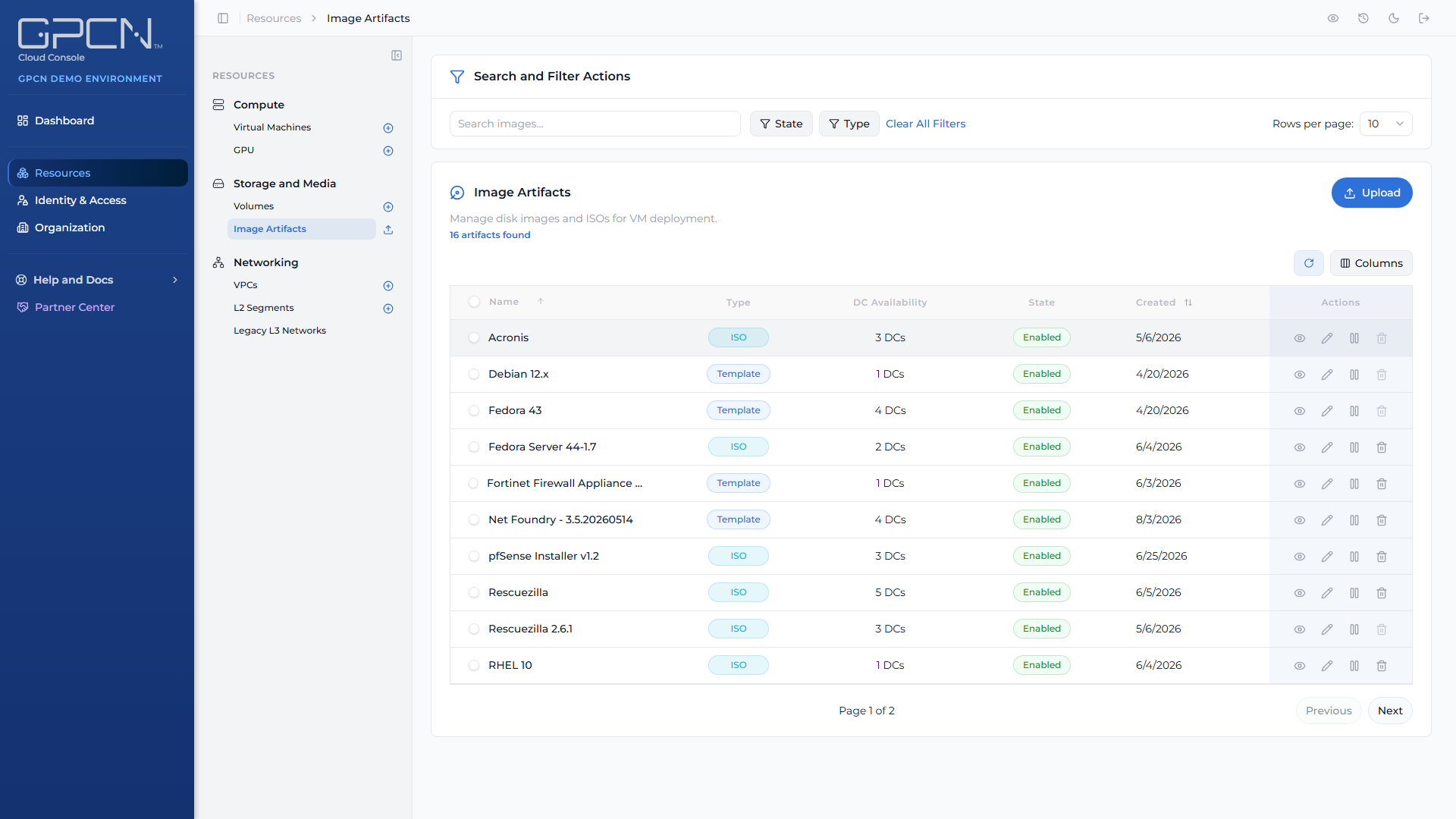The width and height of the screenshot is (1456, 819).
Task: Expand the Help and Docs menu
Action: 97,280
